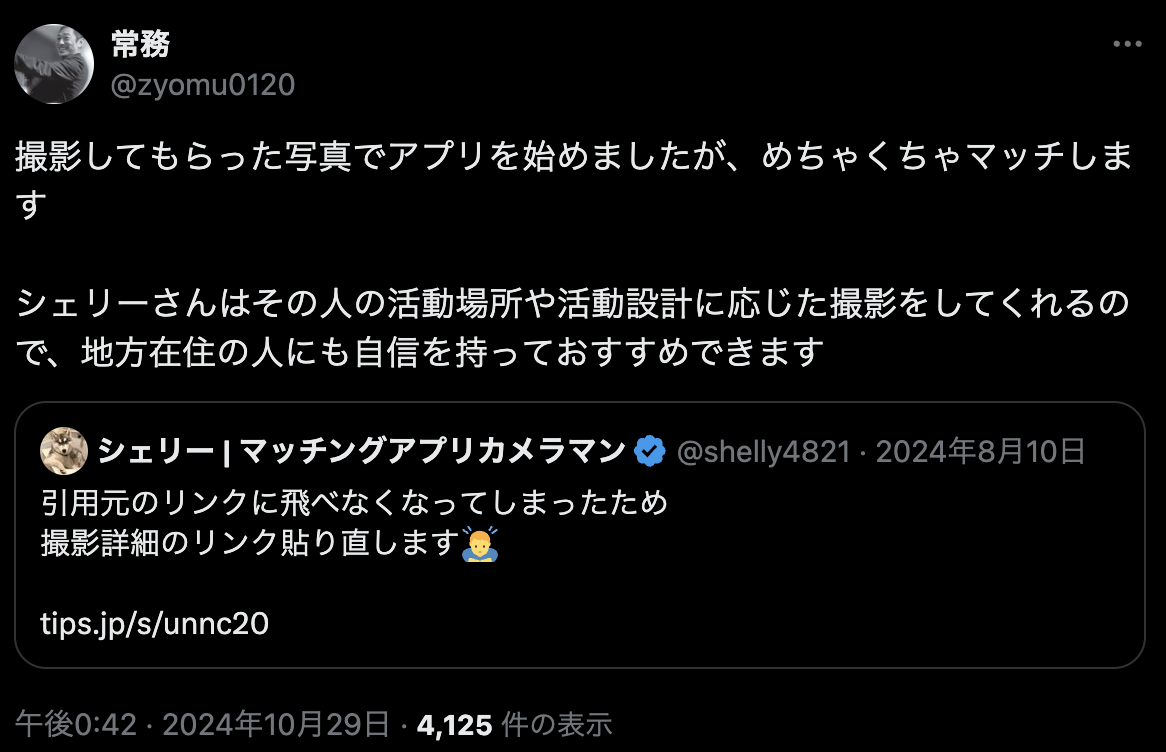Image resolution: width=1166 pixels, height=752 pixels.
Task: Open the @zyomu0120 handle
Action: click(203, 85)
